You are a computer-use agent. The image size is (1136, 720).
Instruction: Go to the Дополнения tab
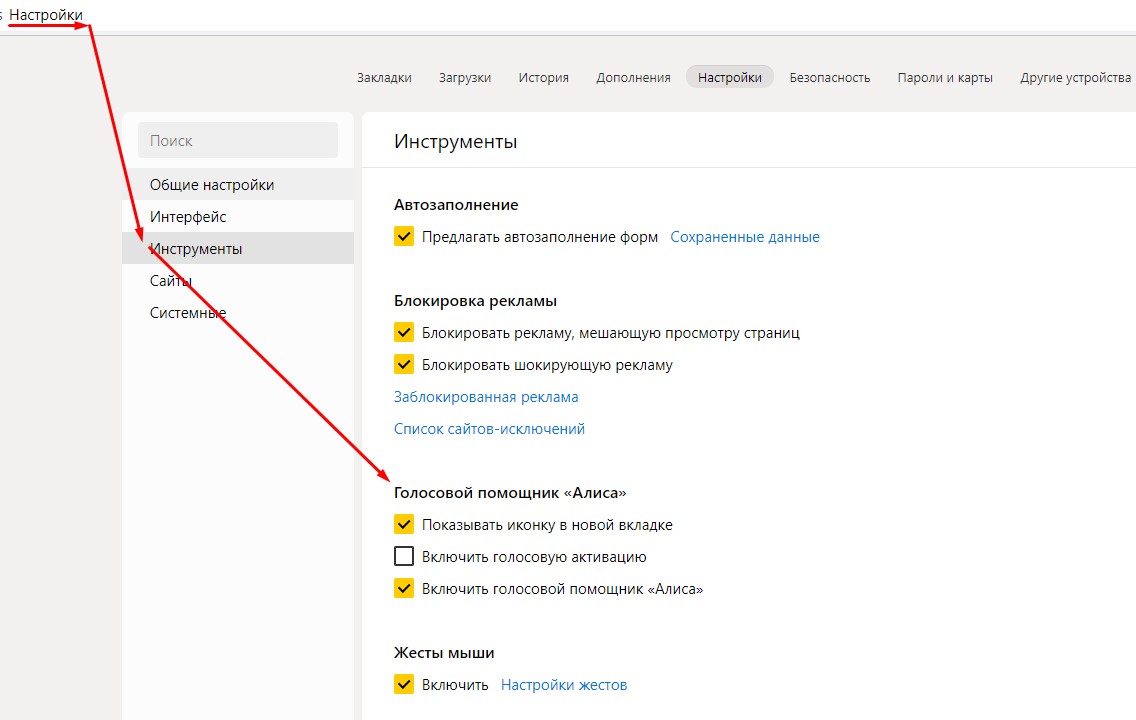[633, 78]
